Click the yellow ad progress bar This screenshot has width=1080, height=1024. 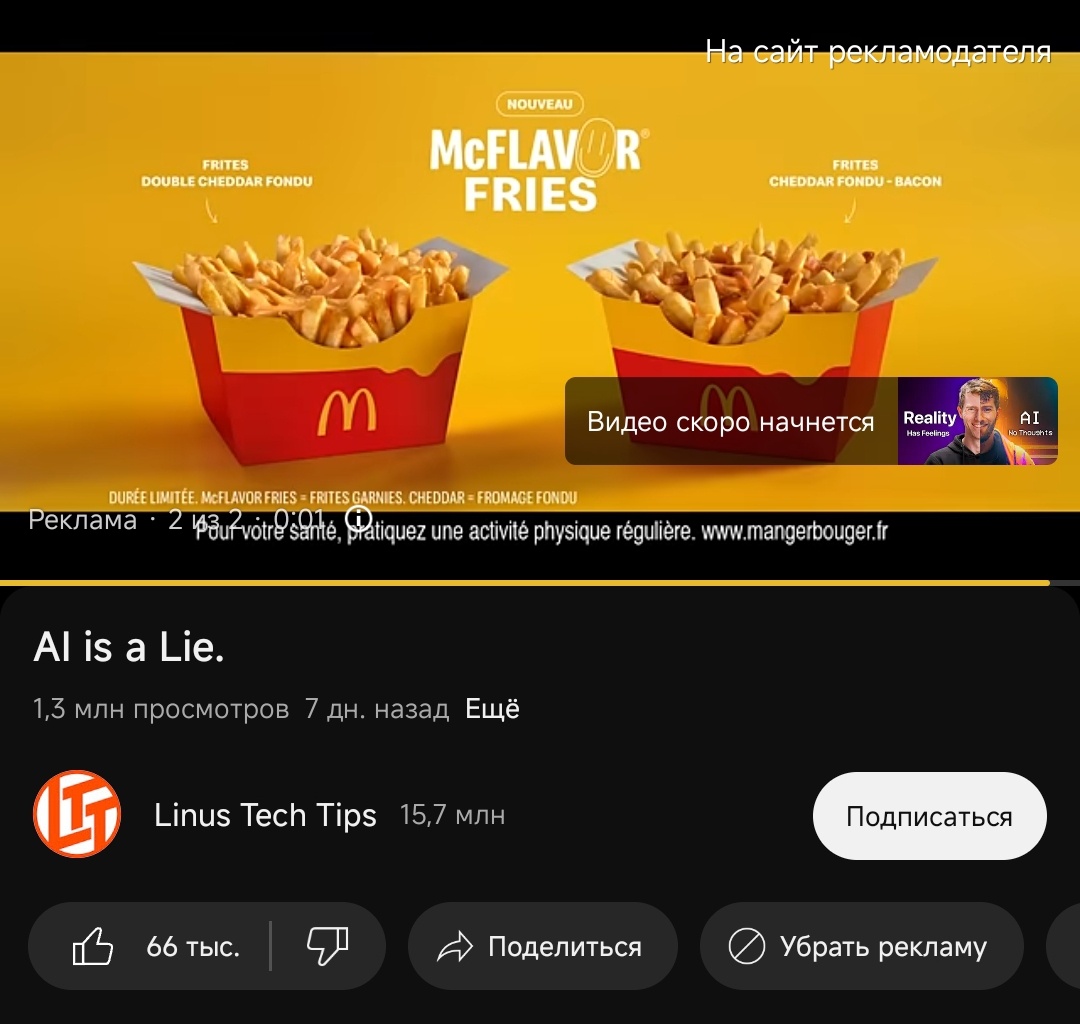(x=525, y=583)
